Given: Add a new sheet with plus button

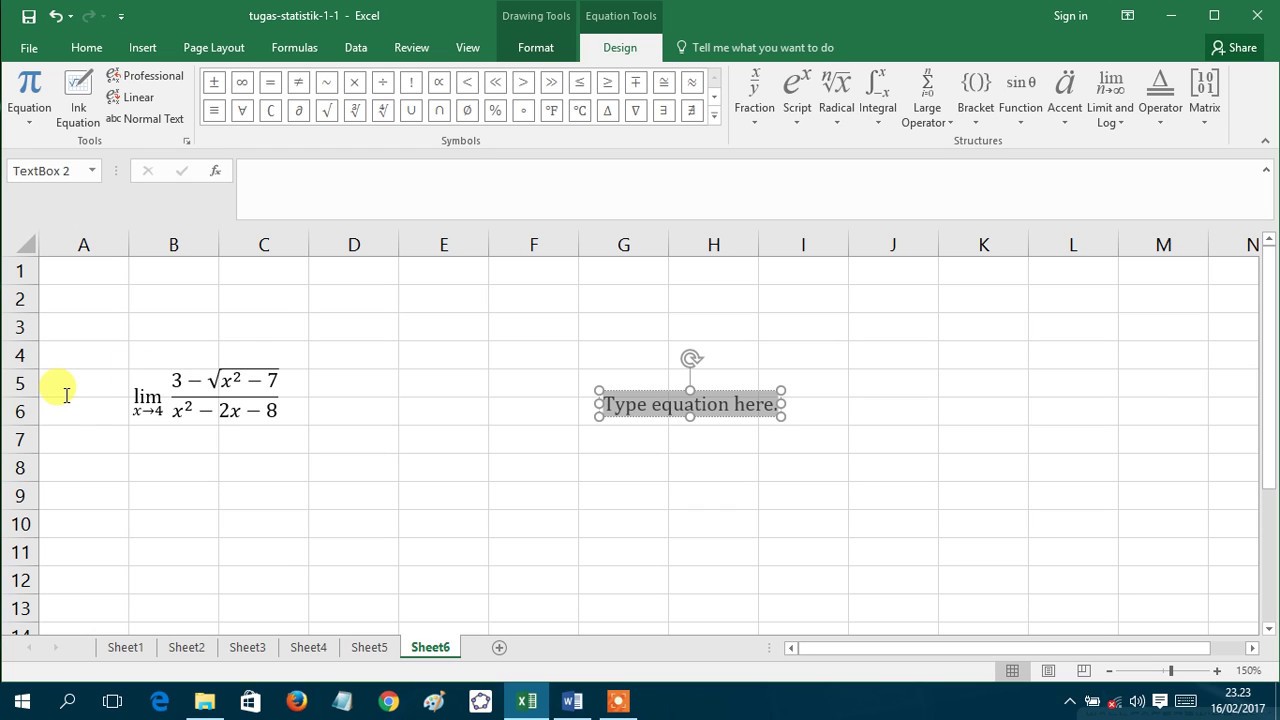Looking at the screenshot, I should [499, 647].
